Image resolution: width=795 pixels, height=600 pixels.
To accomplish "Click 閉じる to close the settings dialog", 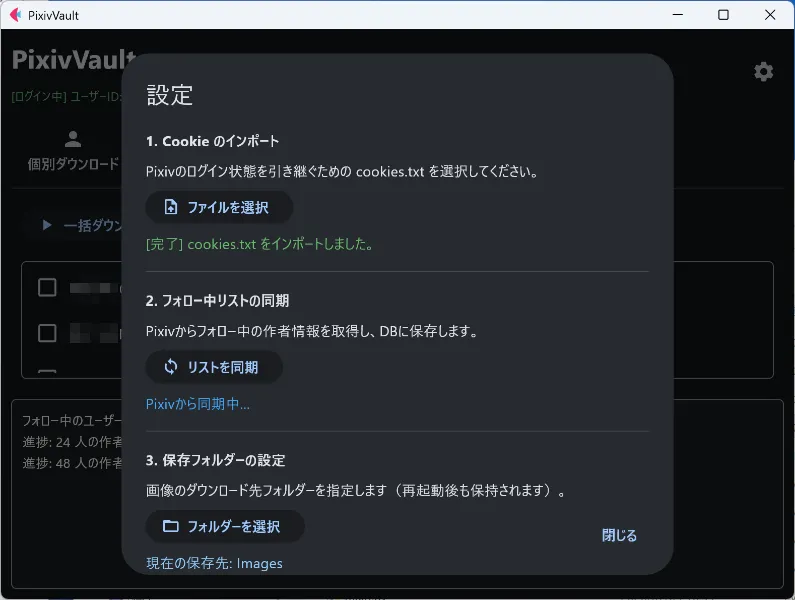I will tap(619, 535).
